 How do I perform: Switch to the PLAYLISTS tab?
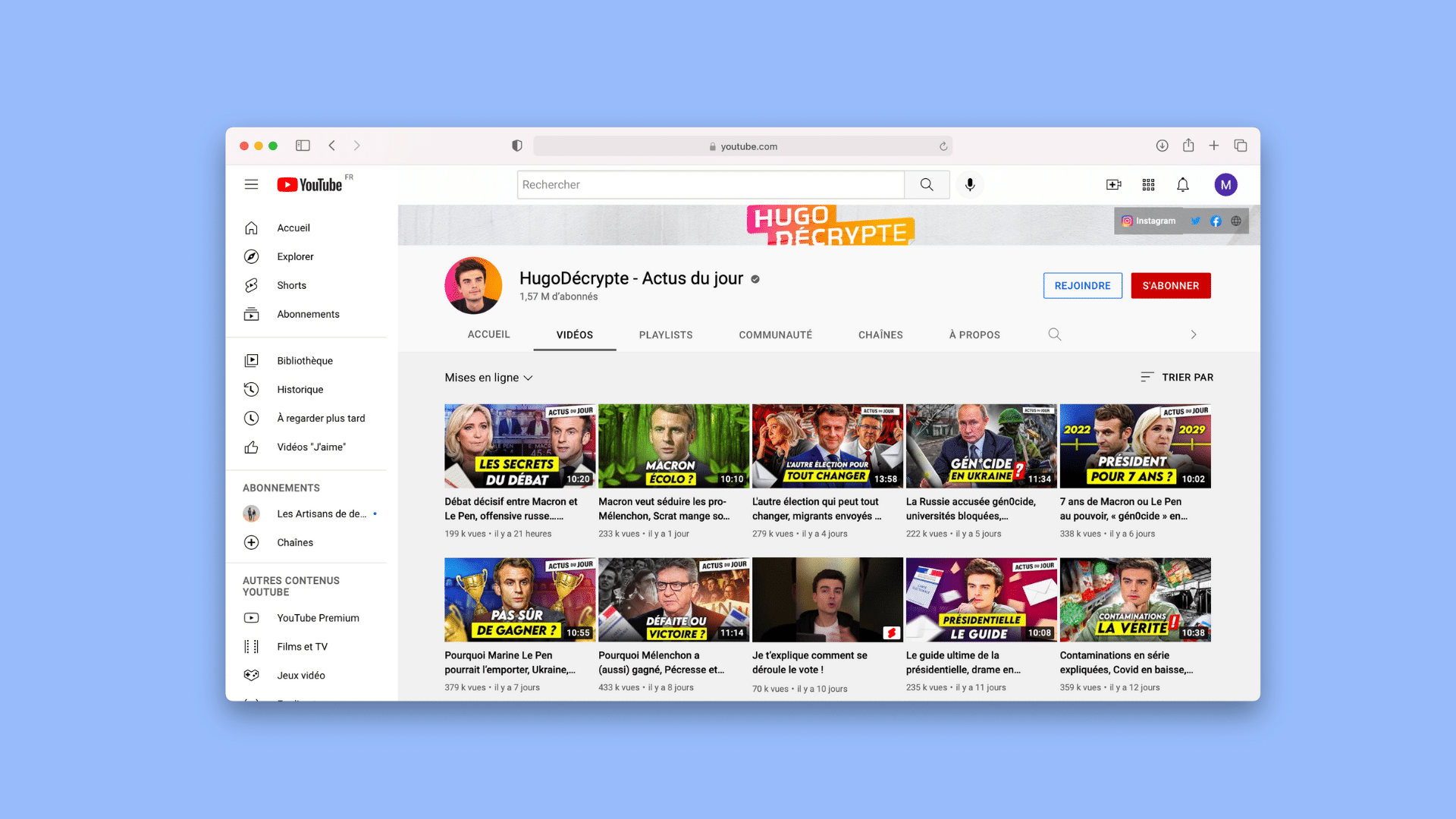666,334
